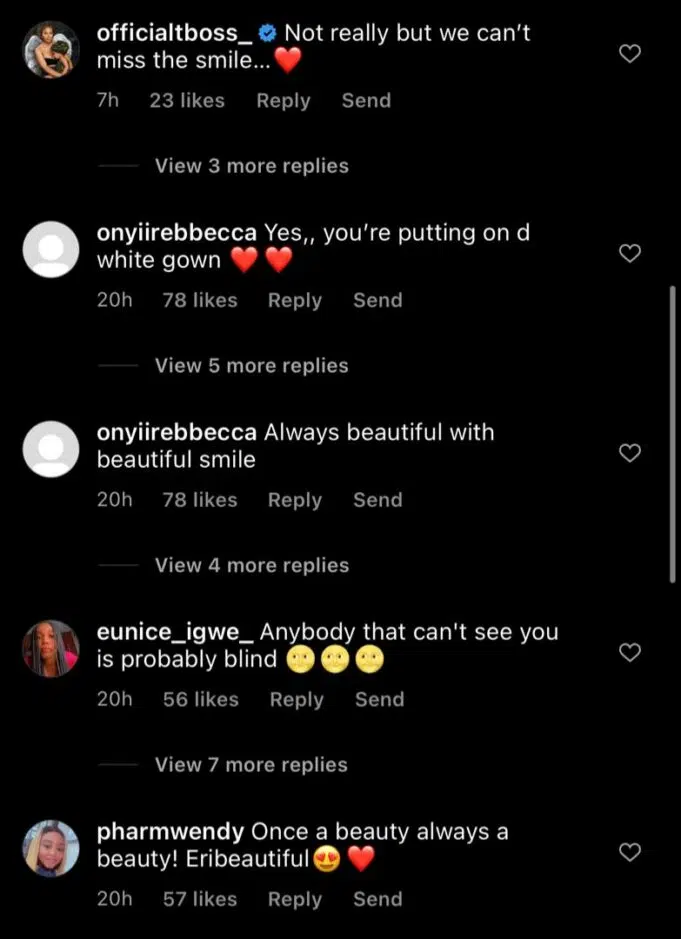The image size is (681, 939).
Task: Like pharmwendy's comment using the heart
Action: (630, 853)
